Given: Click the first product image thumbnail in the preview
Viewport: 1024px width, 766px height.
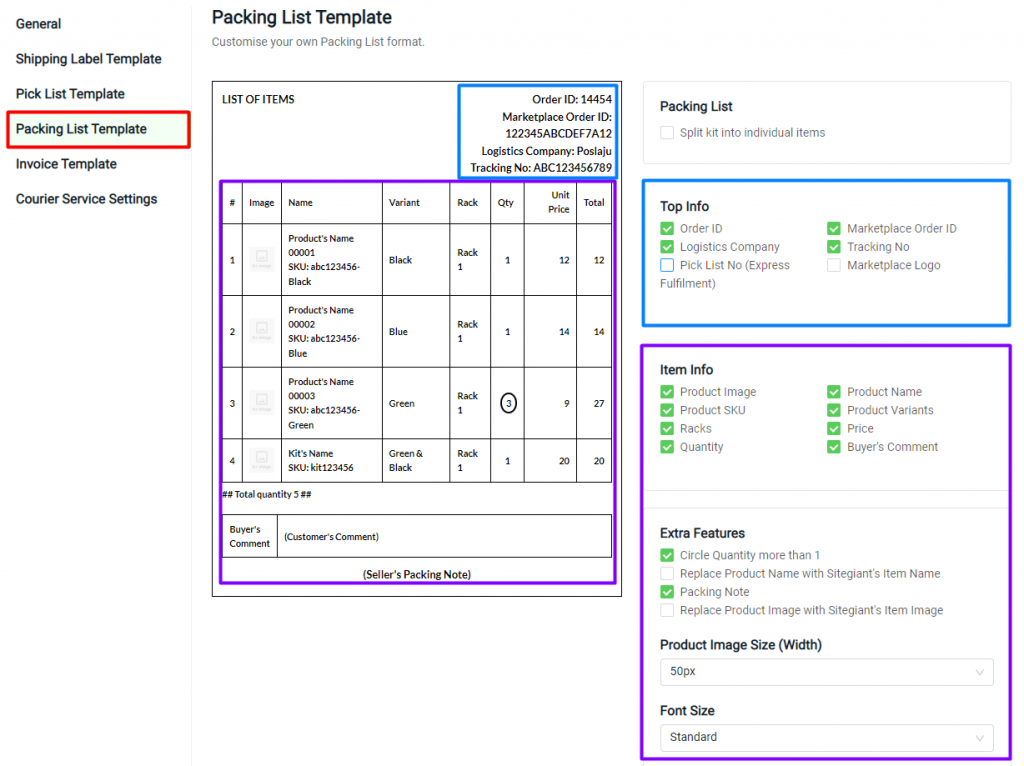Looking at the screenshot, I should click(x=261, y=259).
